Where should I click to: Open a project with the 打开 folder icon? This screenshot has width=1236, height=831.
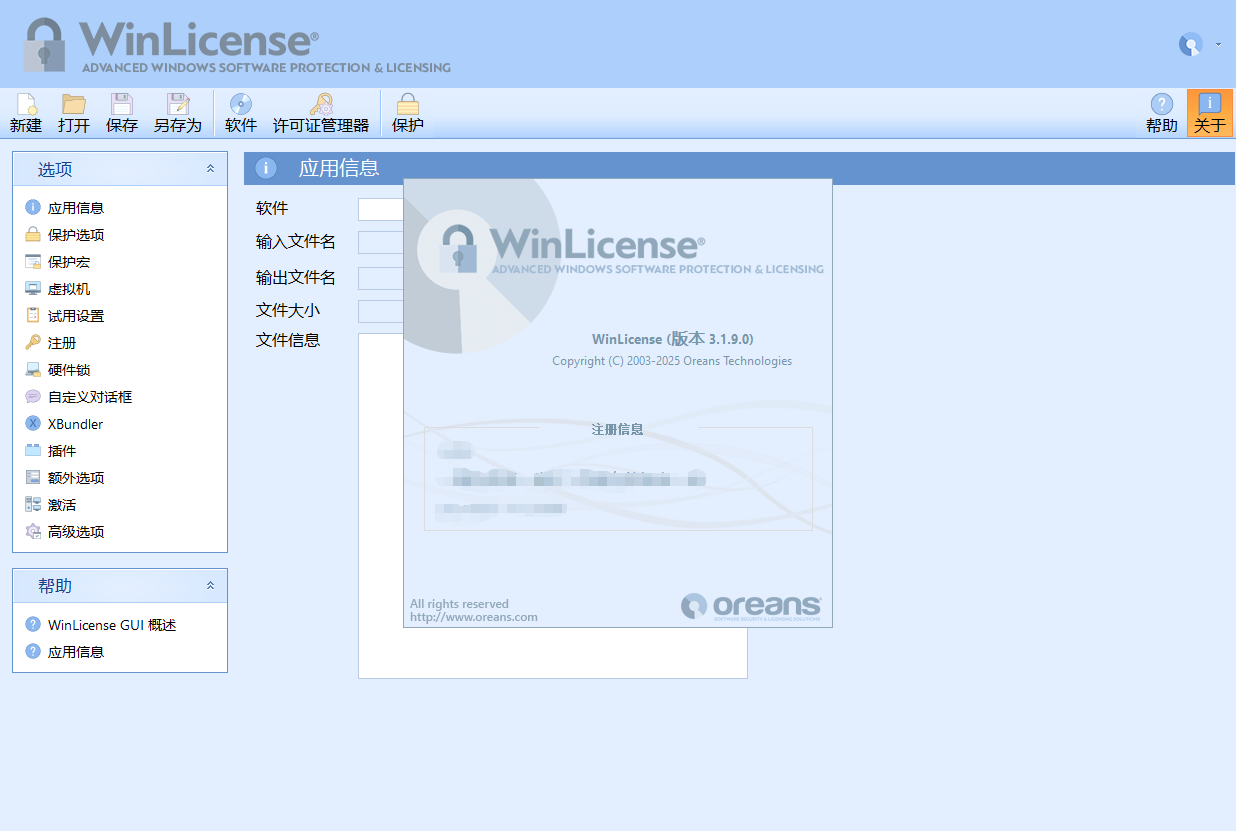tap(74, 113)
